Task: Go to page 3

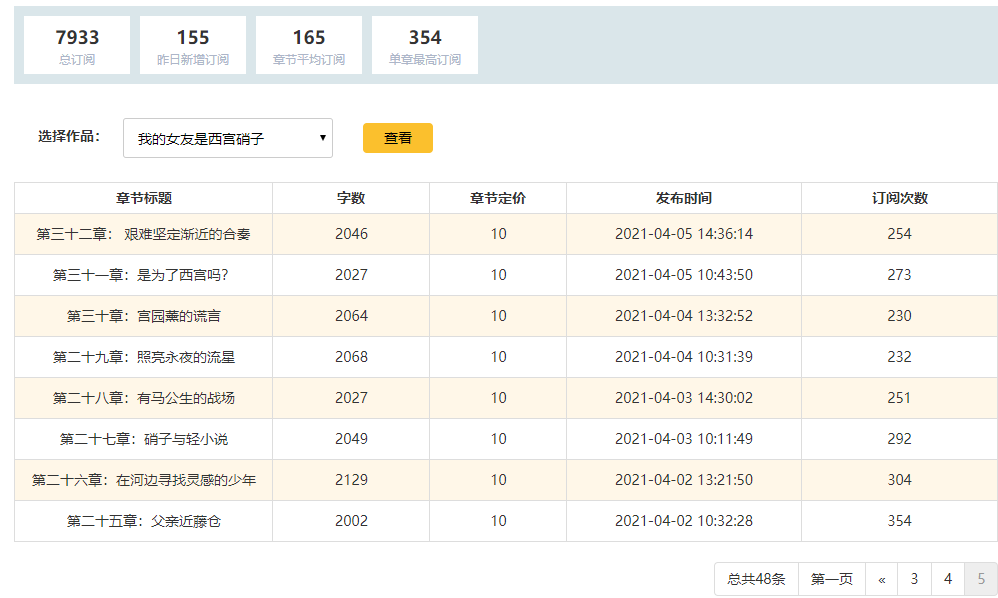Action: [914, 579]
